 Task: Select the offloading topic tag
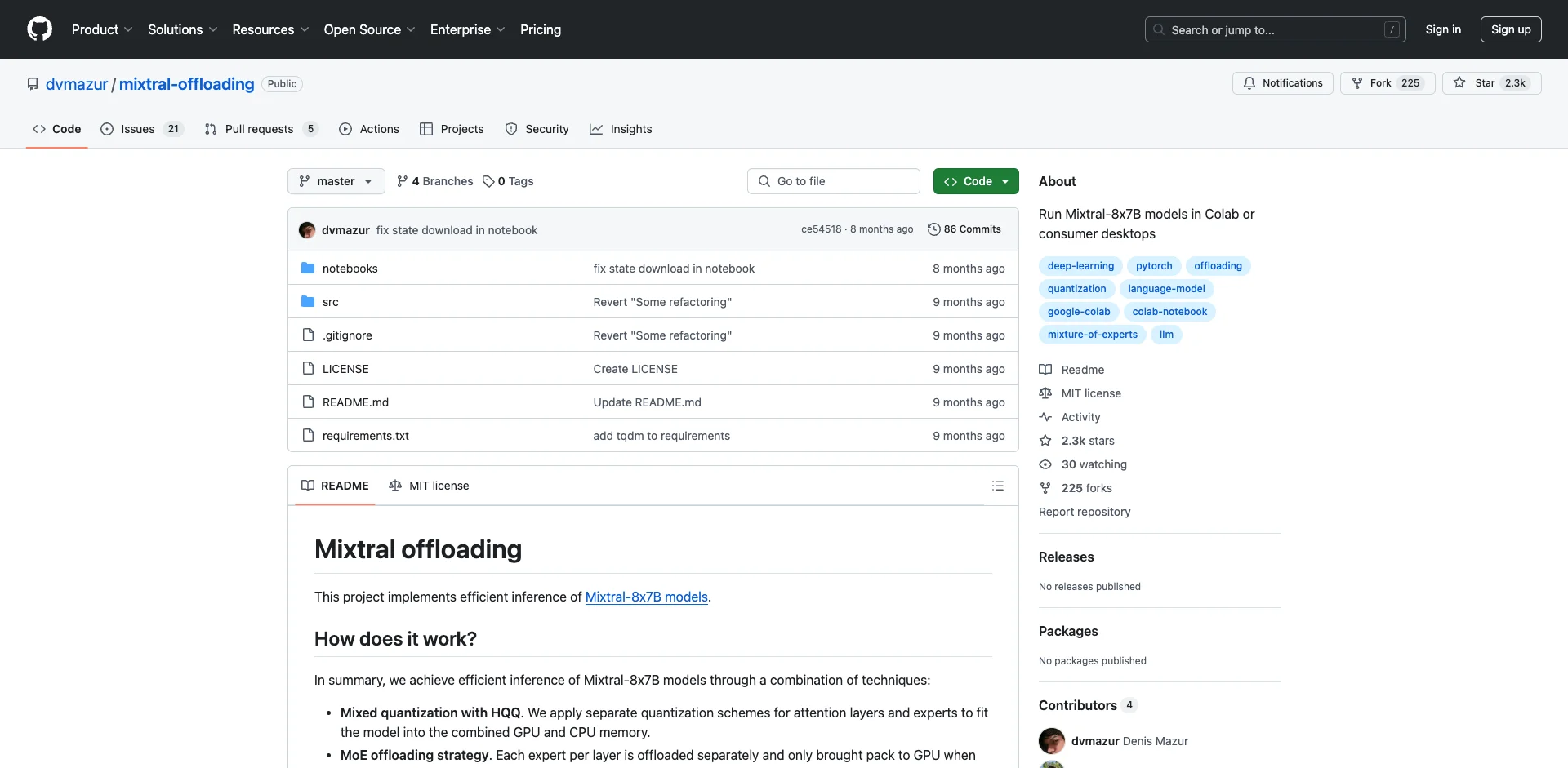tap(1218, 266)
